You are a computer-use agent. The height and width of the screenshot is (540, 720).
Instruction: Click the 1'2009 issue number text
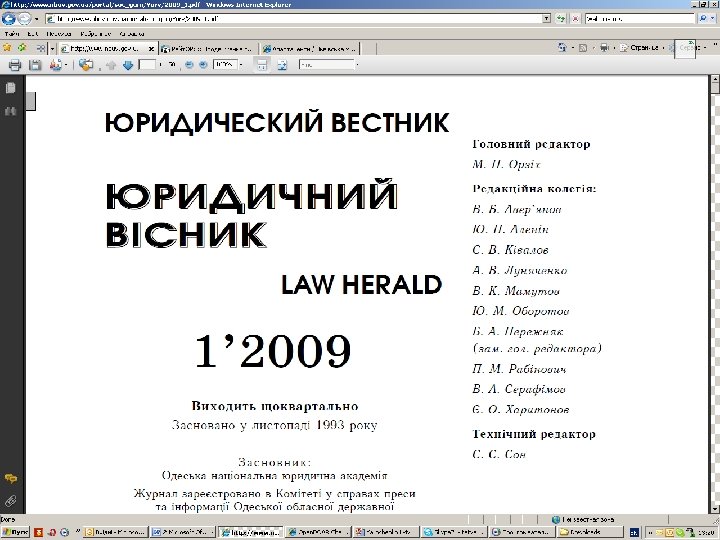(x=273, y=351)
